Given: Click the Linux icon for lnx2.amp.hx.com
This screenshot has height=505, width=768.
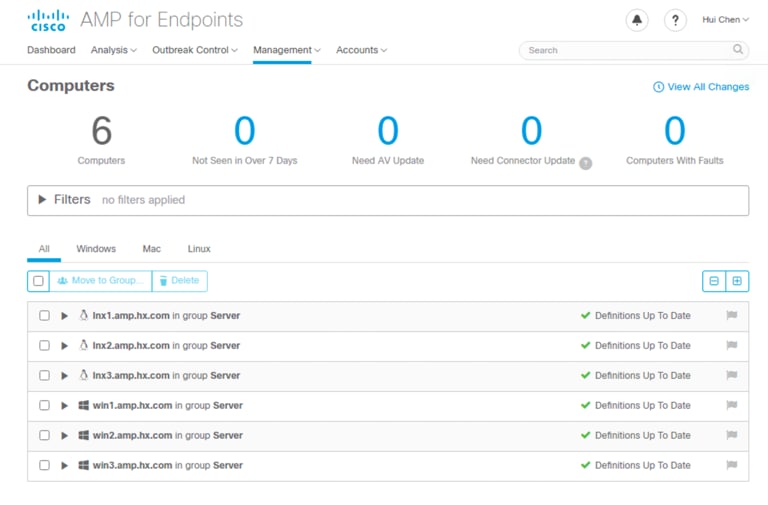Looking at the screenshot, I should 84,345.
